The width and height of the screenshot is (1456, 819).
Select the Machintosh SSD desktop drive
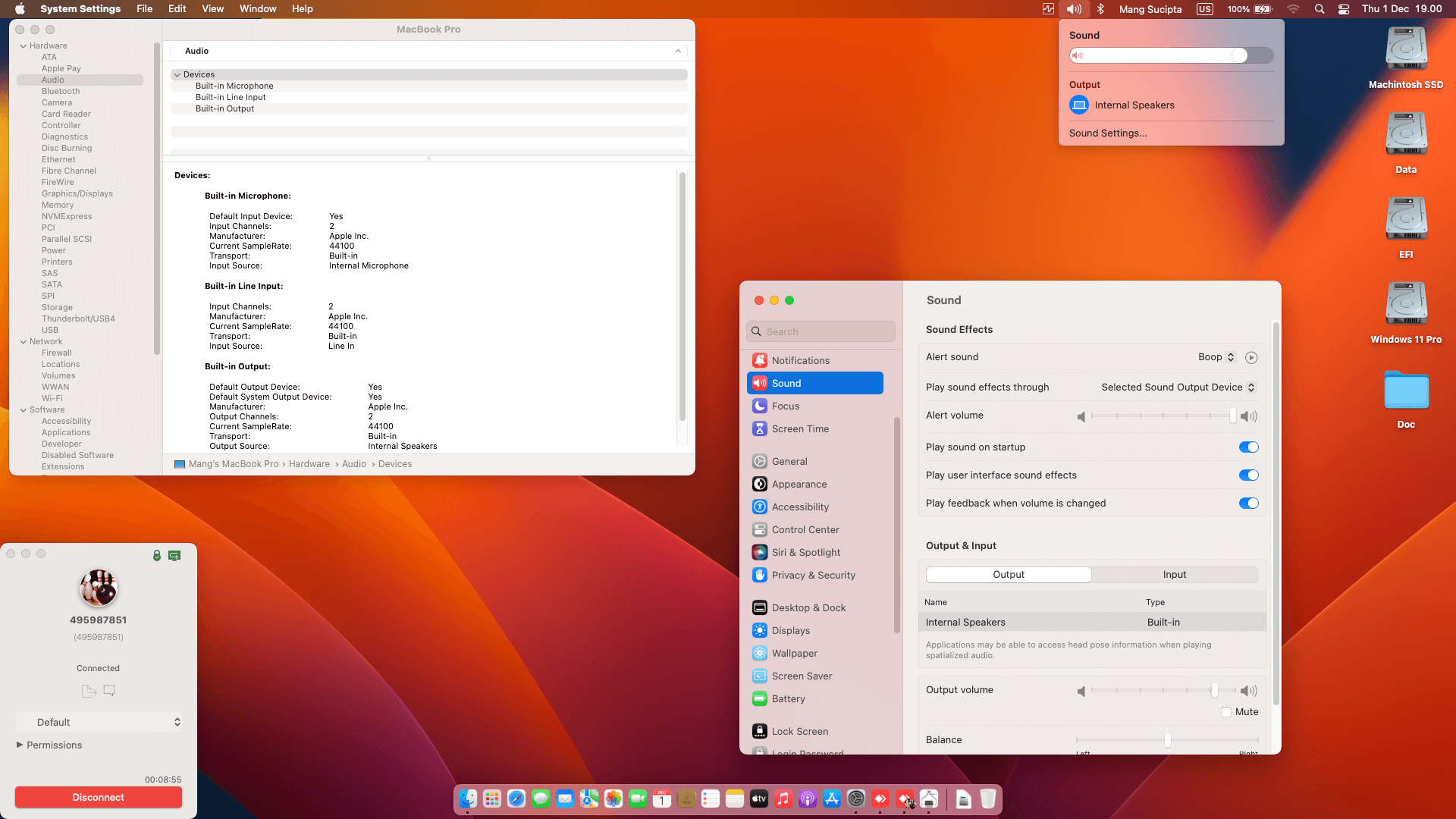1406,58
